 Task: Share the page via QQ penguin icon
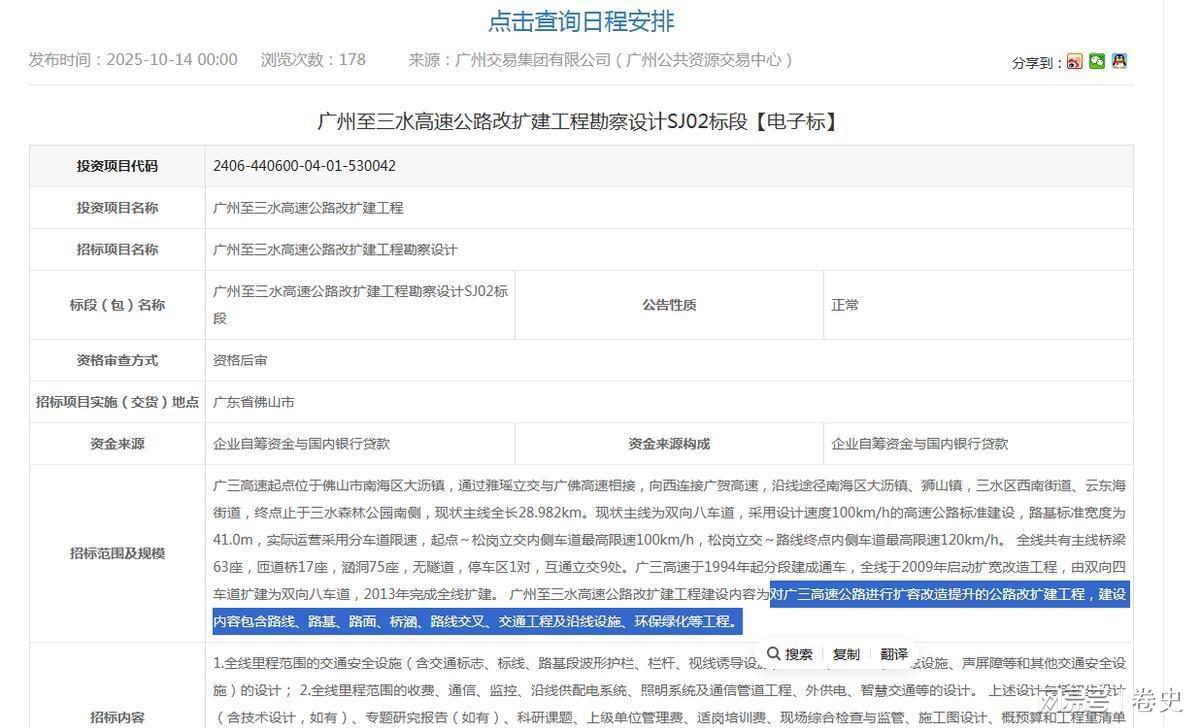coord(1119,62)
